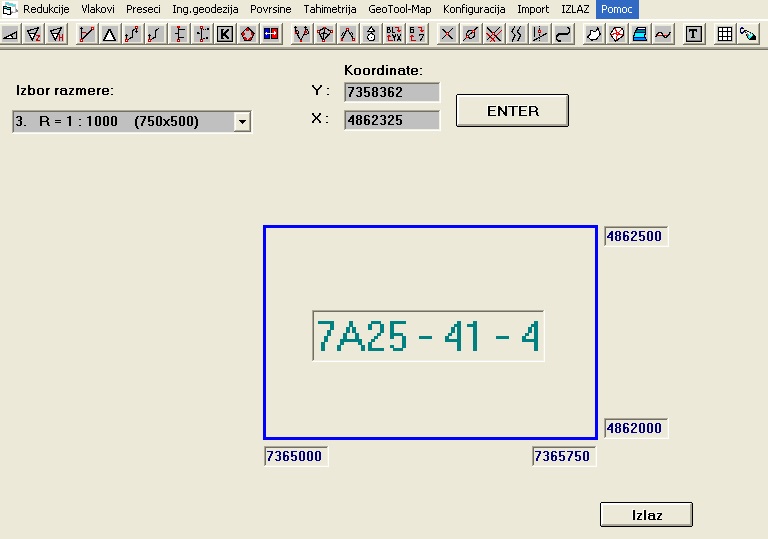Click the red pentagon ring toolbar icon
The height and width of the screenshot is (539, 768).
click(248, 34)
